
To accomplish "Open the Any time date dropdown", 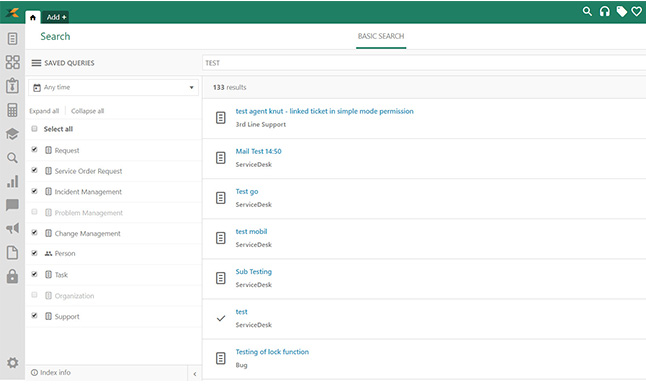I will pyautogui.click(x=113, y=87).
